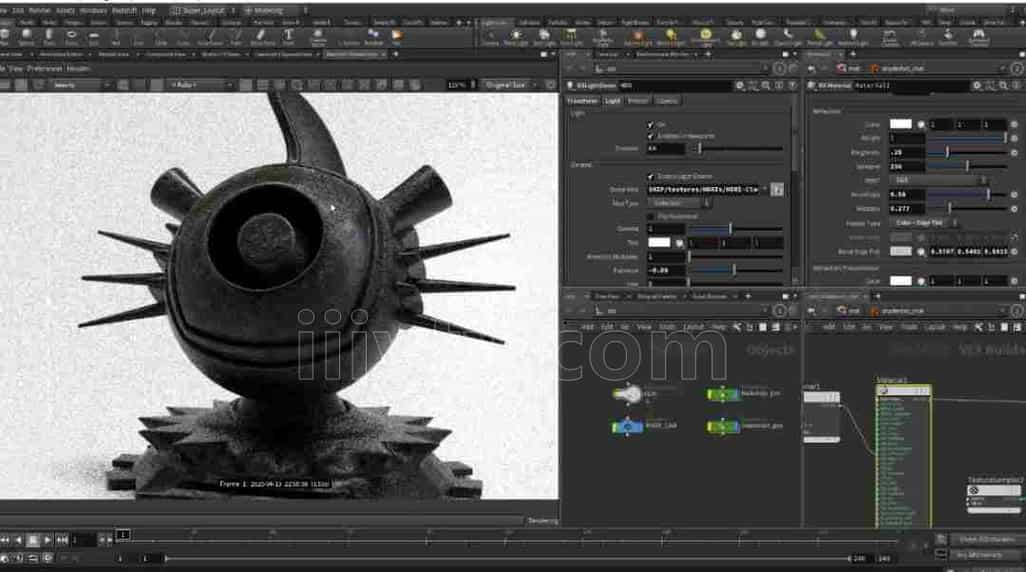The image size is (1026, 572).
Task: Select the blue camera node in Objects network
Action: [628, 427]
